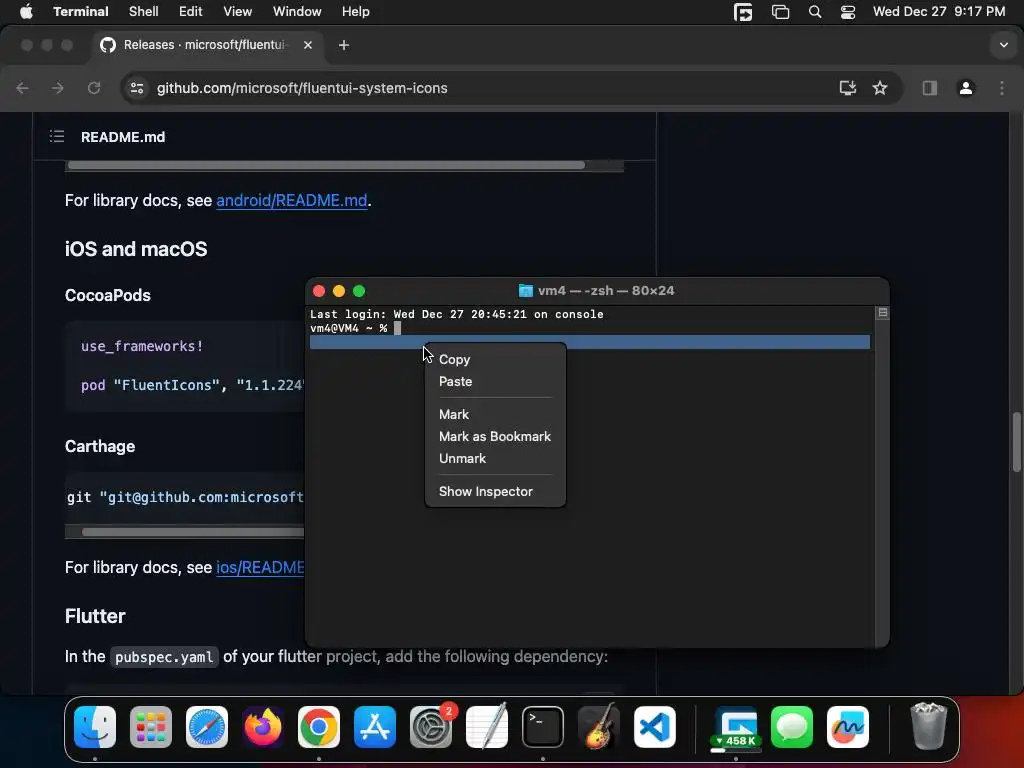Open GarageBand from the Dock
This screenshot has height=768, width=1024.
[x=599, y=727]
